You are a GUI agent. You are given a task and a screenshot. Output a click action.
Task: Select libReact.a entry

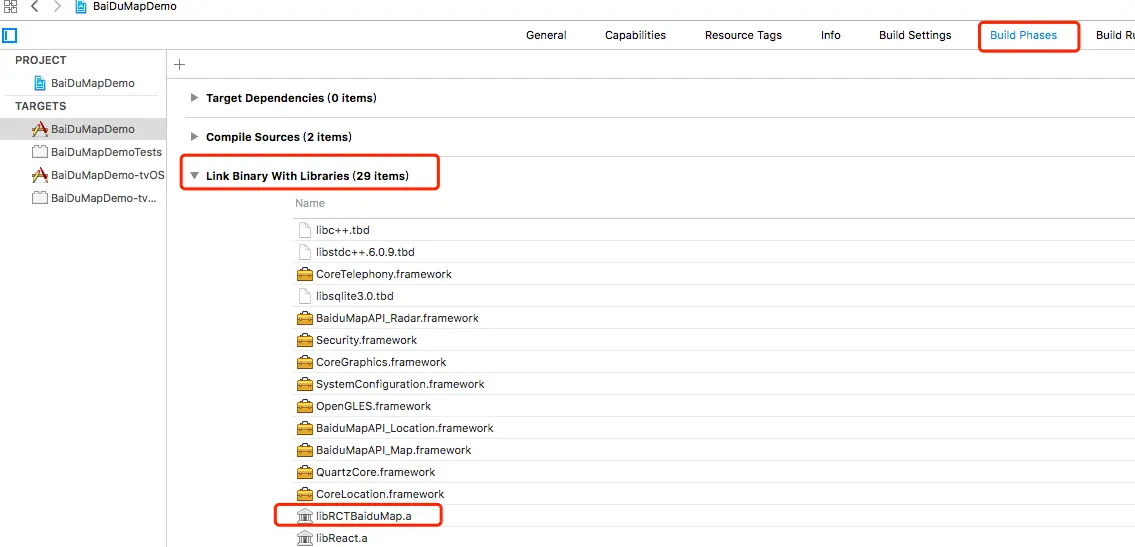point(342,538)
